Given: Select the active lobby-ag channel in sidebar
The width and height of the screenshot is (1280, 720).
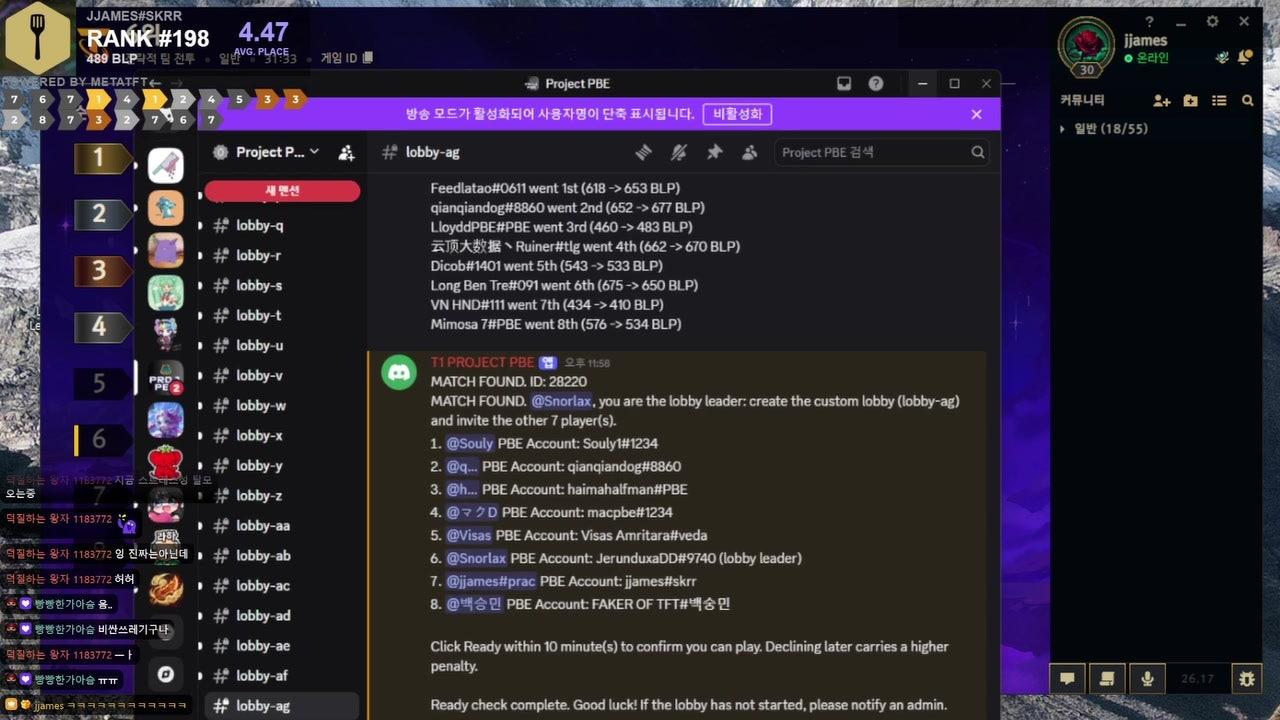Looking at the screenshot, I should coord(283,705).
